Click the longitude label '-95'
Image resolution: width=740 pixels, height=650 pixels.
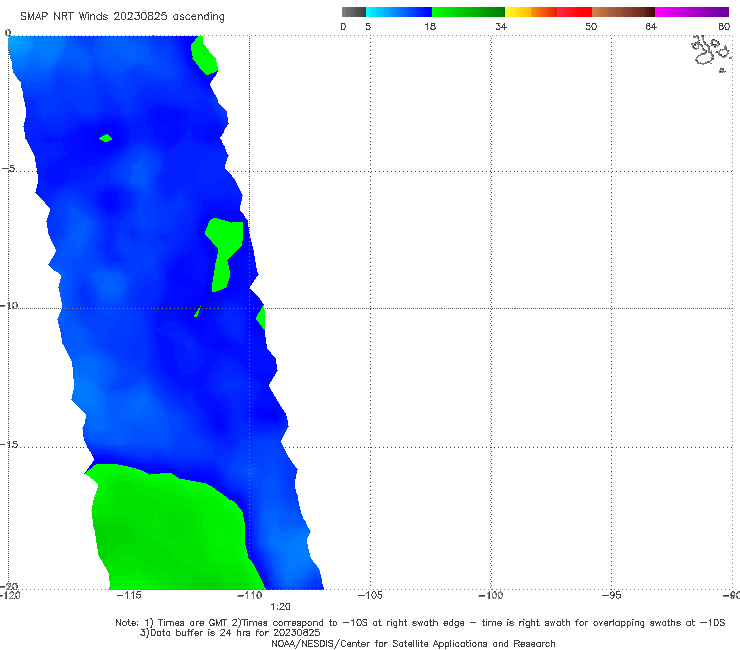pyautogui.click(x=612, y=595)
